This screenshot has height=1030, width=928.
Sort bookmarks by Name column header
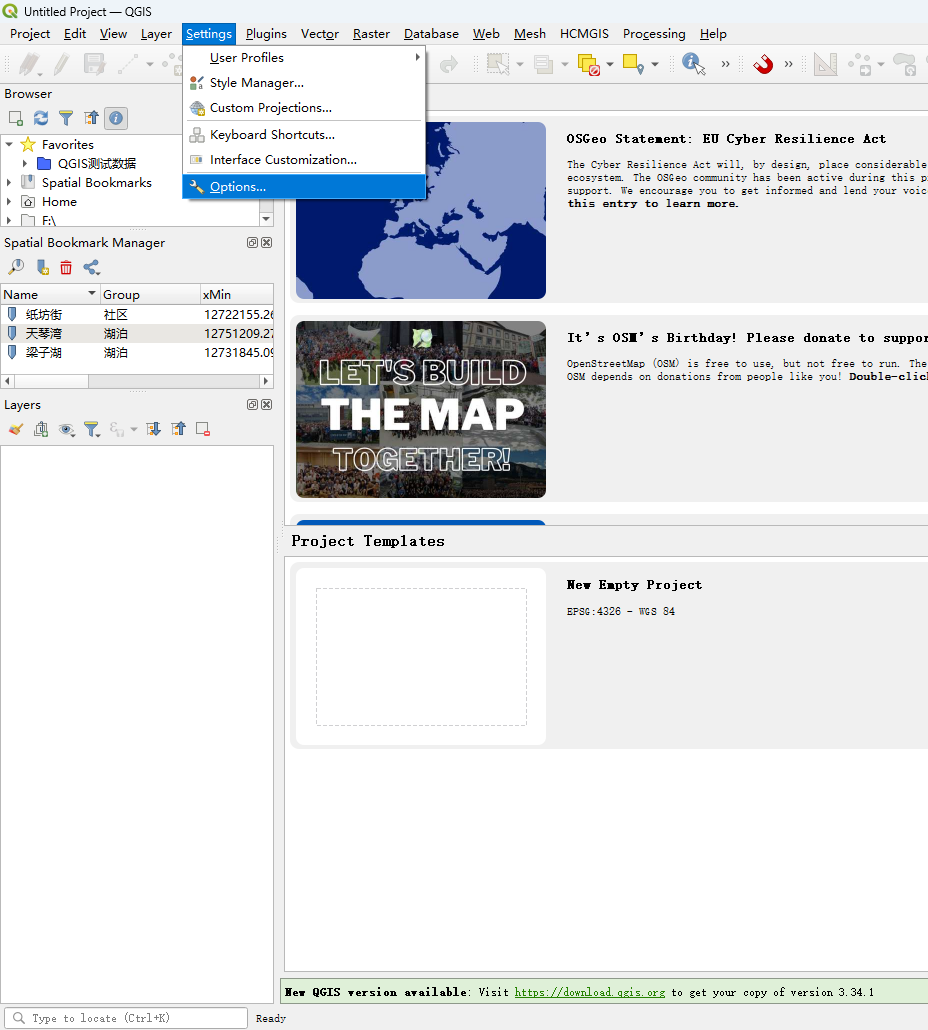click(x=50, y=294)
